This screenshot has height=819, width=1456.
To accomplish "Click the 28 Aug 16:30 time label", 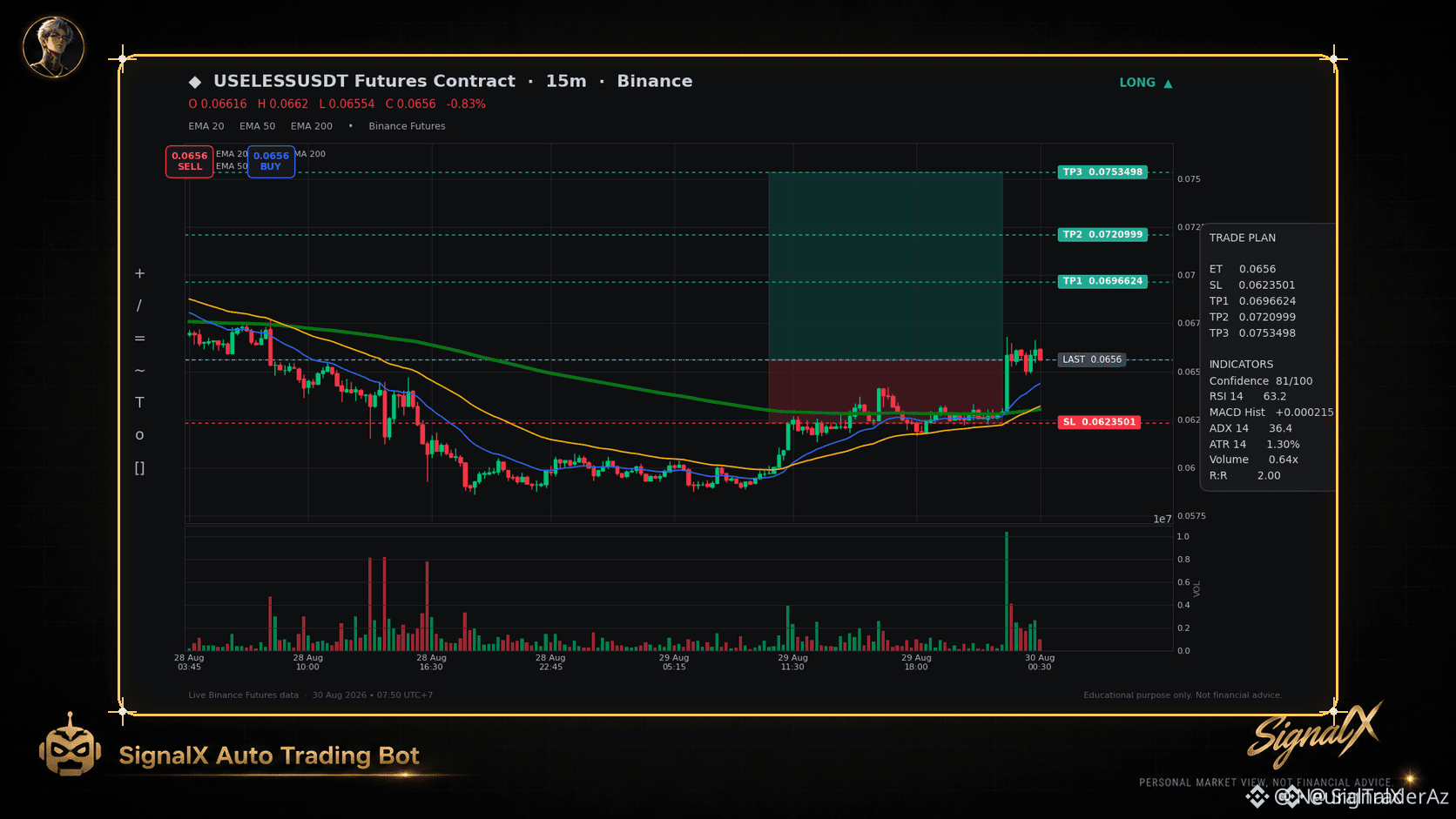I will (x=431, y=662).
